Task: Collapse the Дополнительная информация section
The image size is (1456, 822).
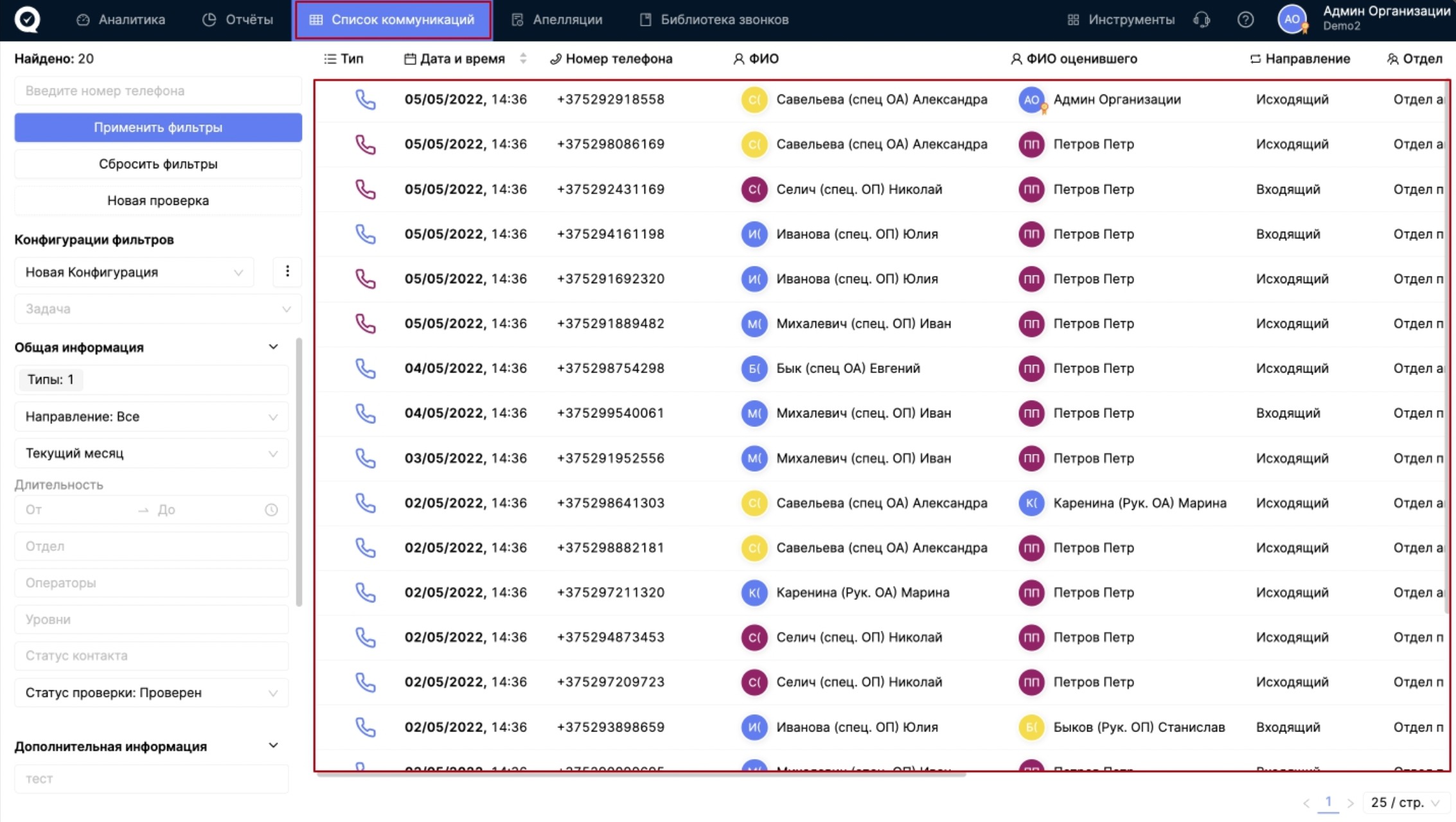Action: point(273,746)
